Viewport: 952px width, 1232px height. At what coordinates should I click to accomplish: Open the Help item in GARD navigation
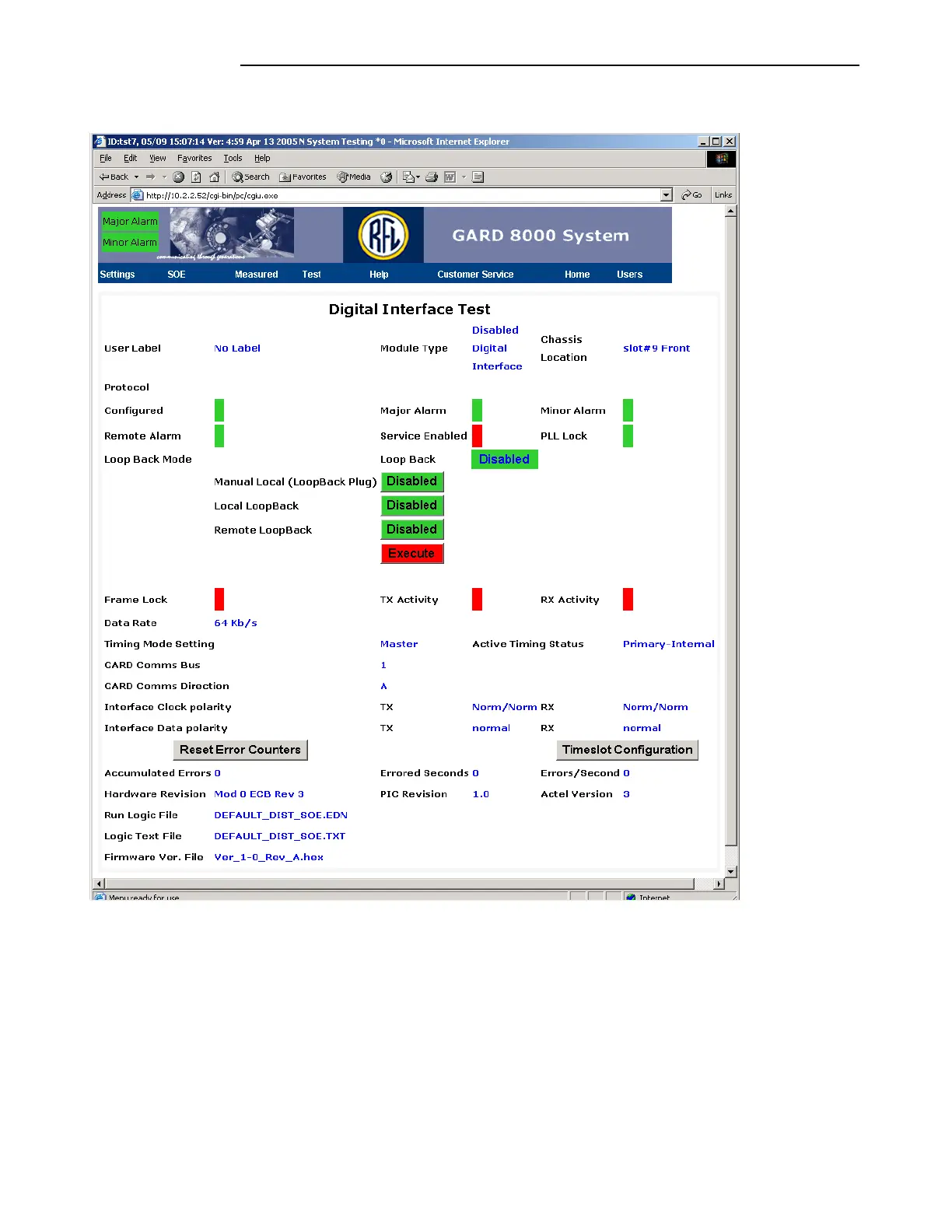(x=379, y=275)
